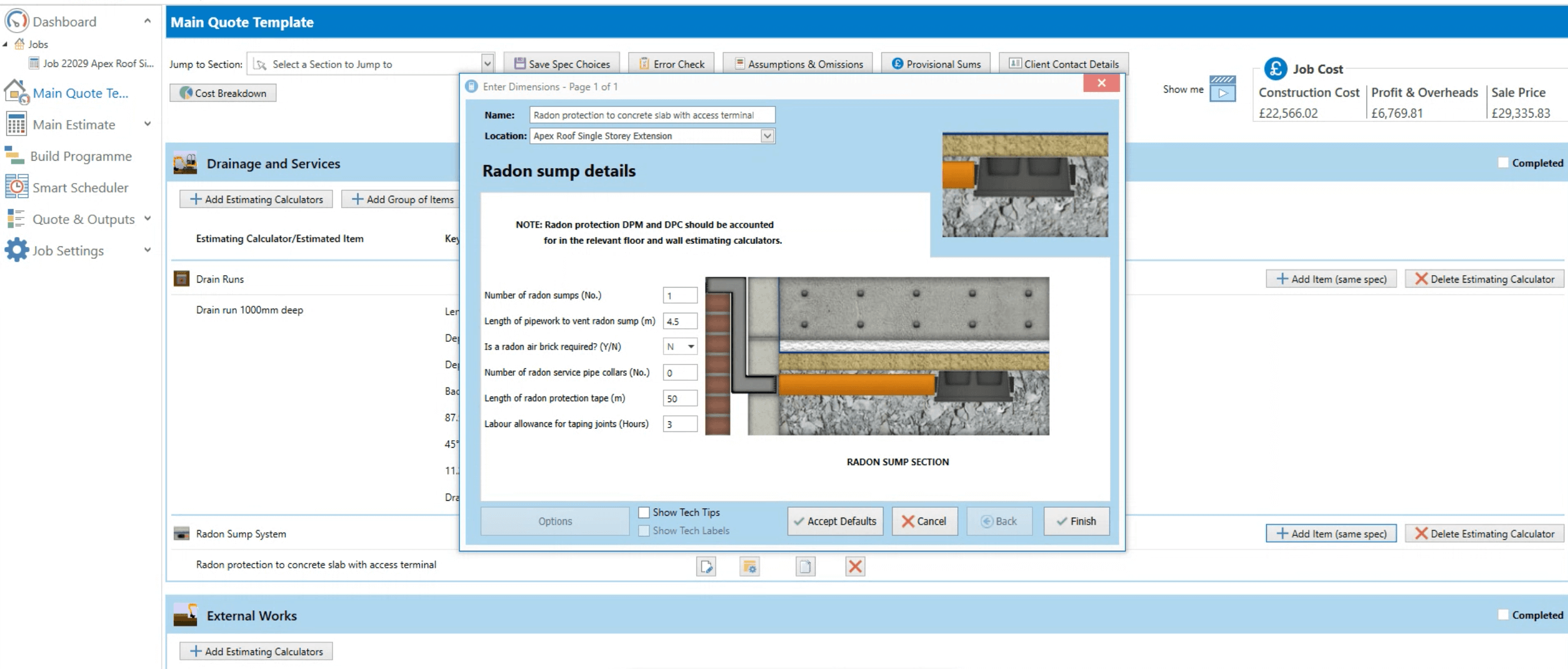This screenshot has height=669, width=1568.
Task: Click the Radon Sump System icon
Action: pos(181,533)
